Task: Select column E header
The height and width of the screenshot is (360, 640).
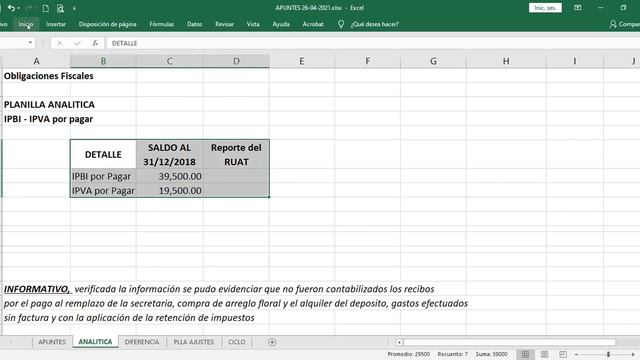Action: [x=302, y=61]
